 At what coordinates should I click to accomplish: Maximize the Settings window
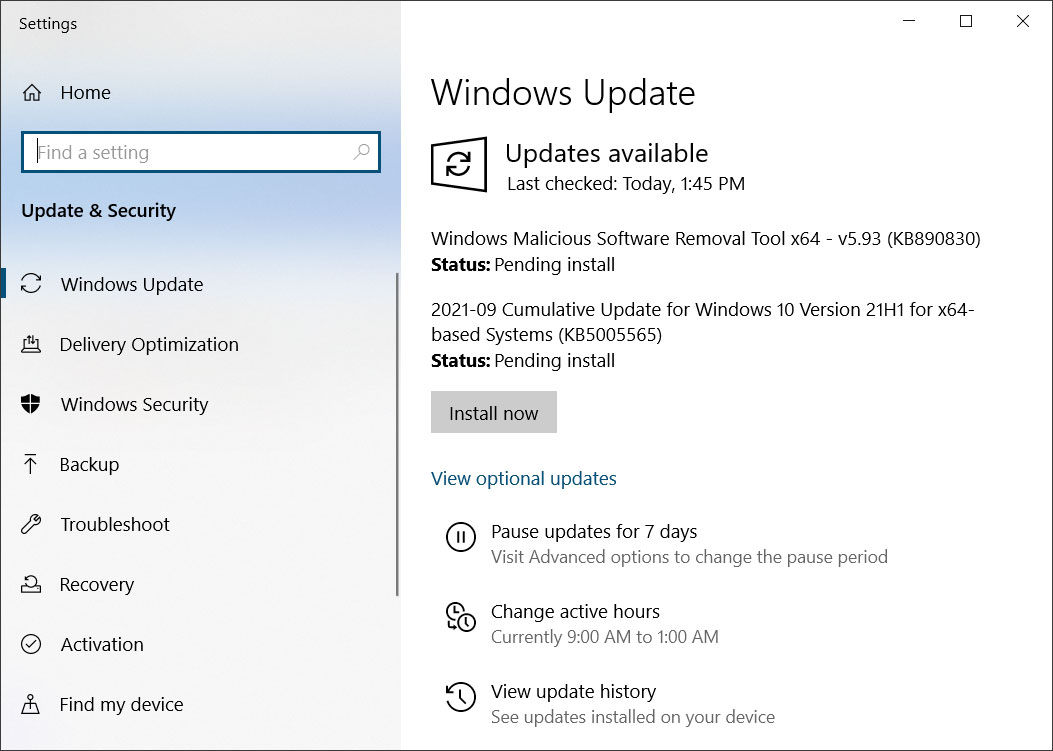click(966, 21)
